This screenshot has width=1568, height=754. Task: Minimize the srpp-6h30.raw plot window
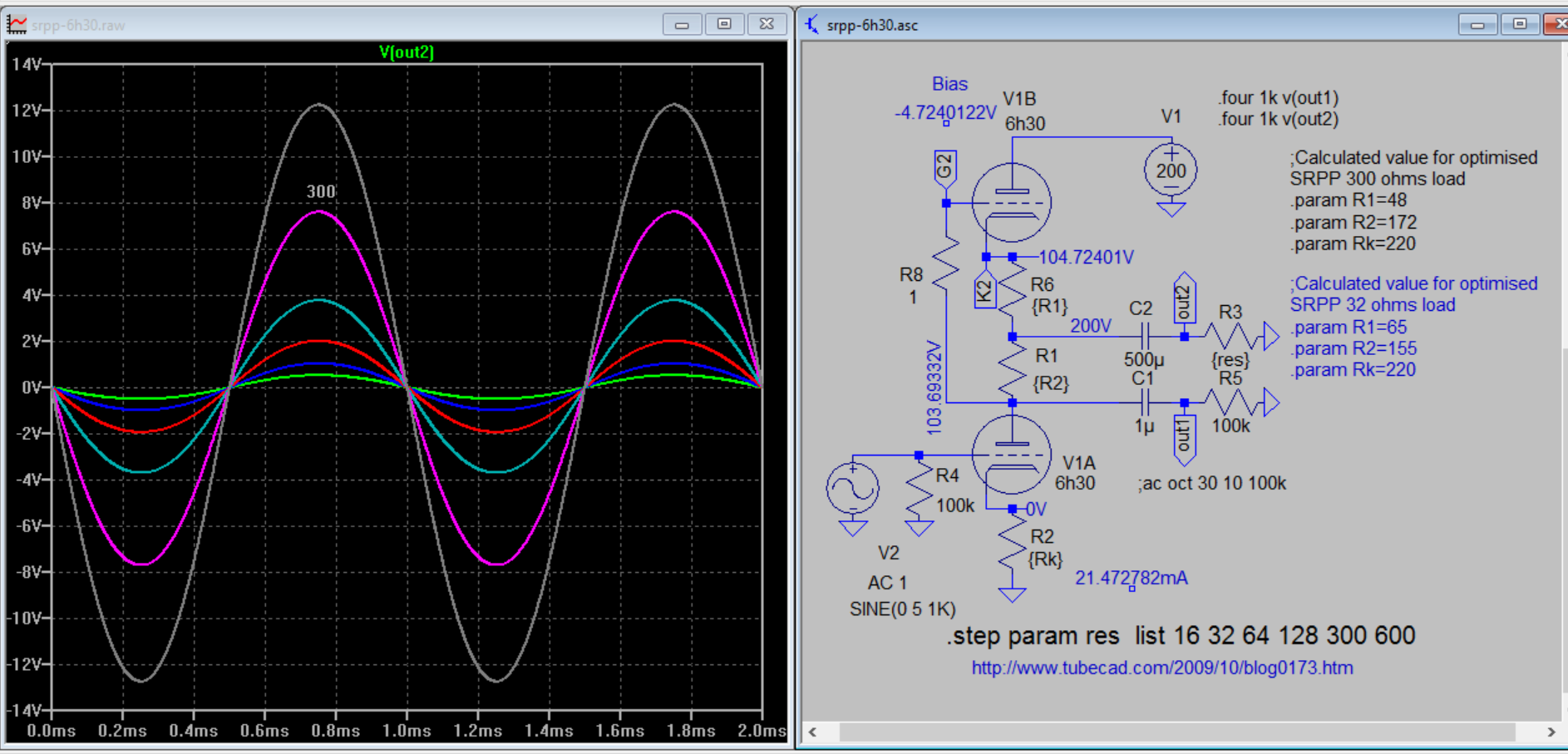click(682, 25)
